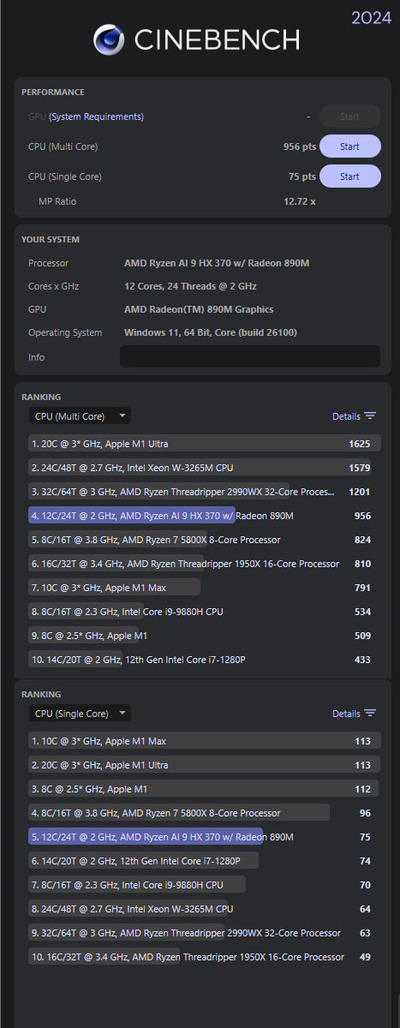
Task: Click the Cinebench logo icon
Action: pos(108,39)
